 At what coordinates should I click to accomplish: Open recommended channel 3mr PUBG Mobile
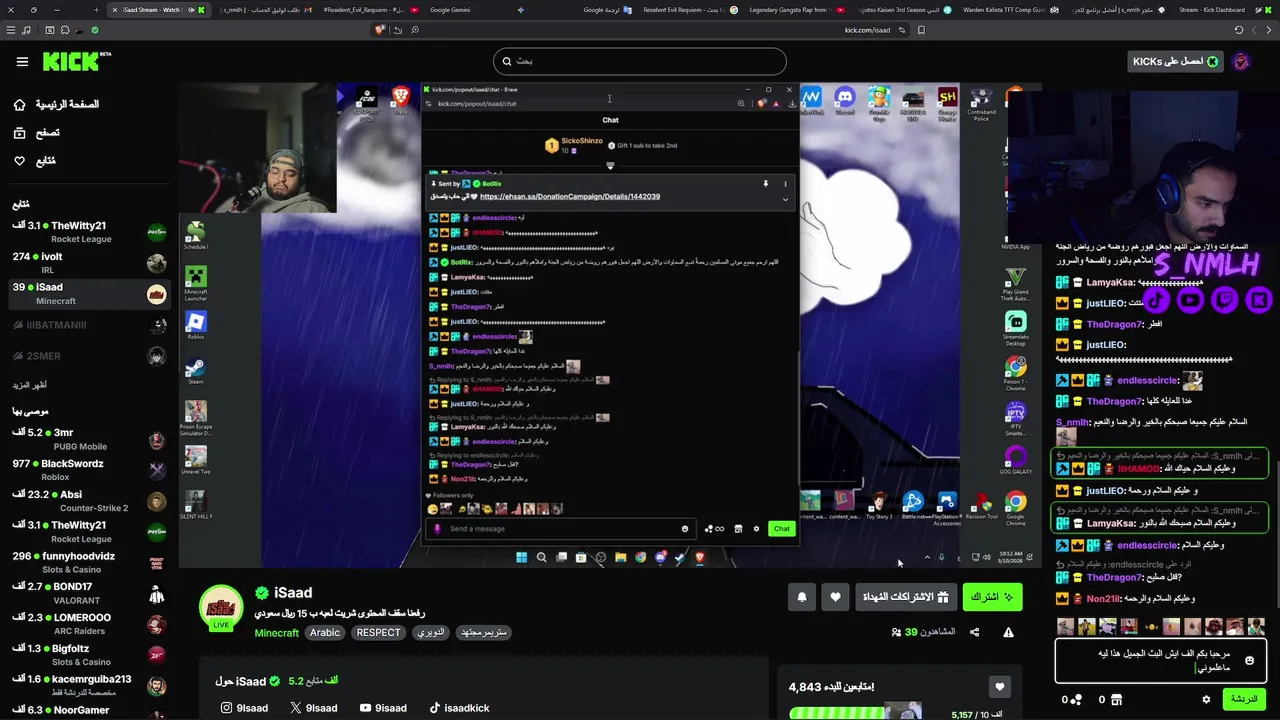tap(89, 439)
